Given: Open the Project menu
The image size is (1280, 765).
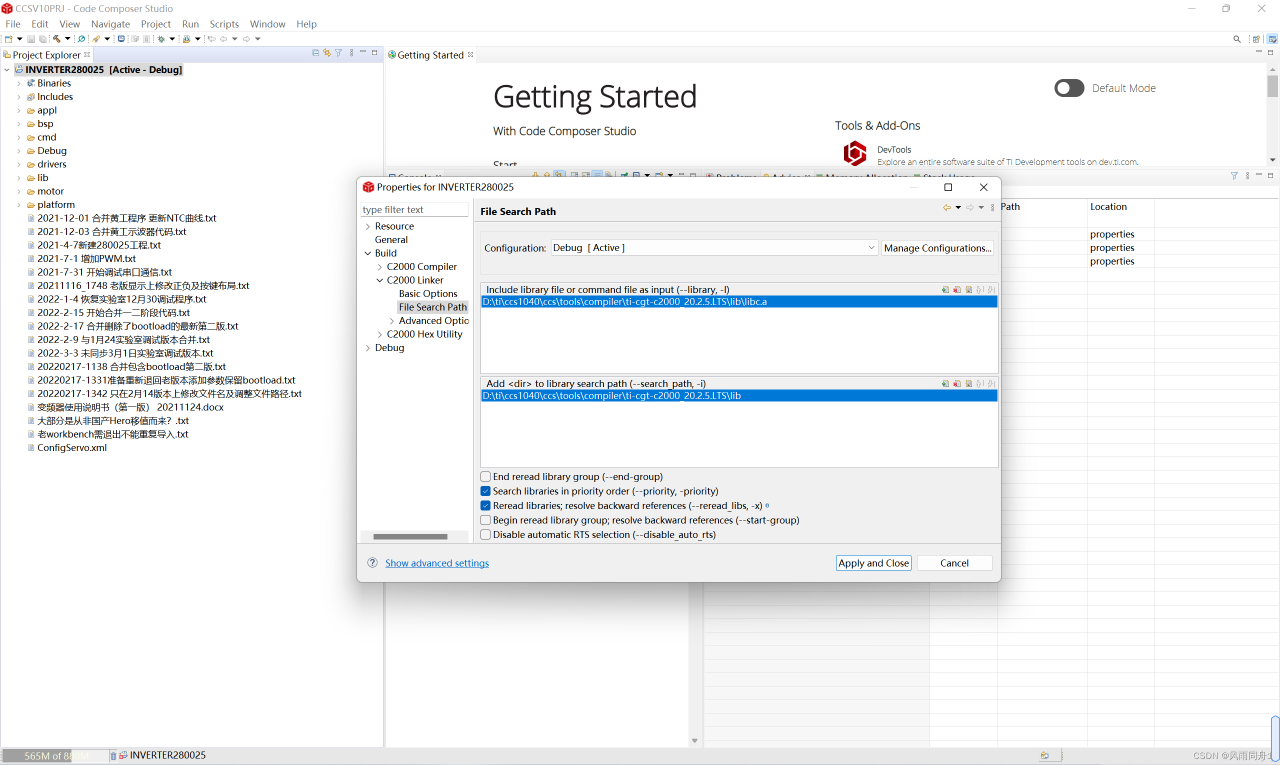Looking at the screenshot, I should tap(156, 24).
